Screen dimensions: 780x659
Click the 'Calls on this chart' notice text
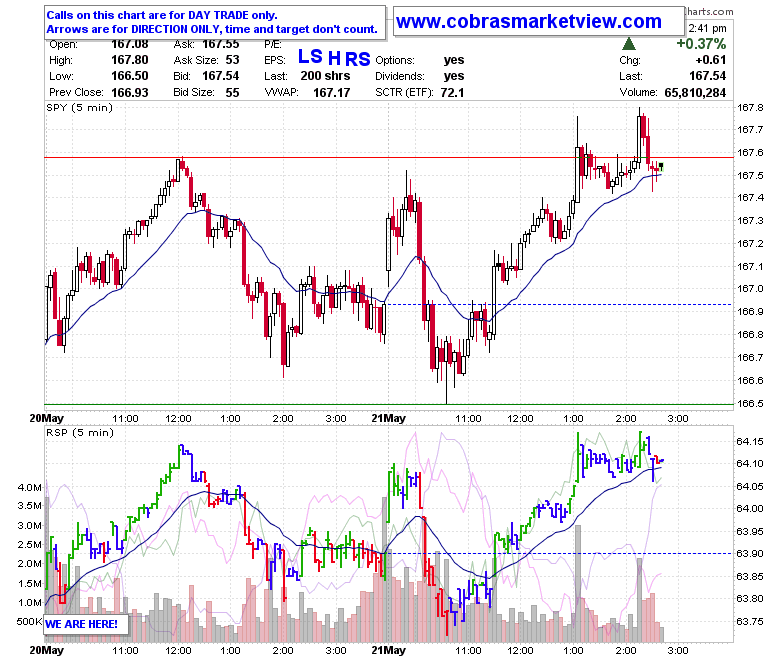(162, 15)
